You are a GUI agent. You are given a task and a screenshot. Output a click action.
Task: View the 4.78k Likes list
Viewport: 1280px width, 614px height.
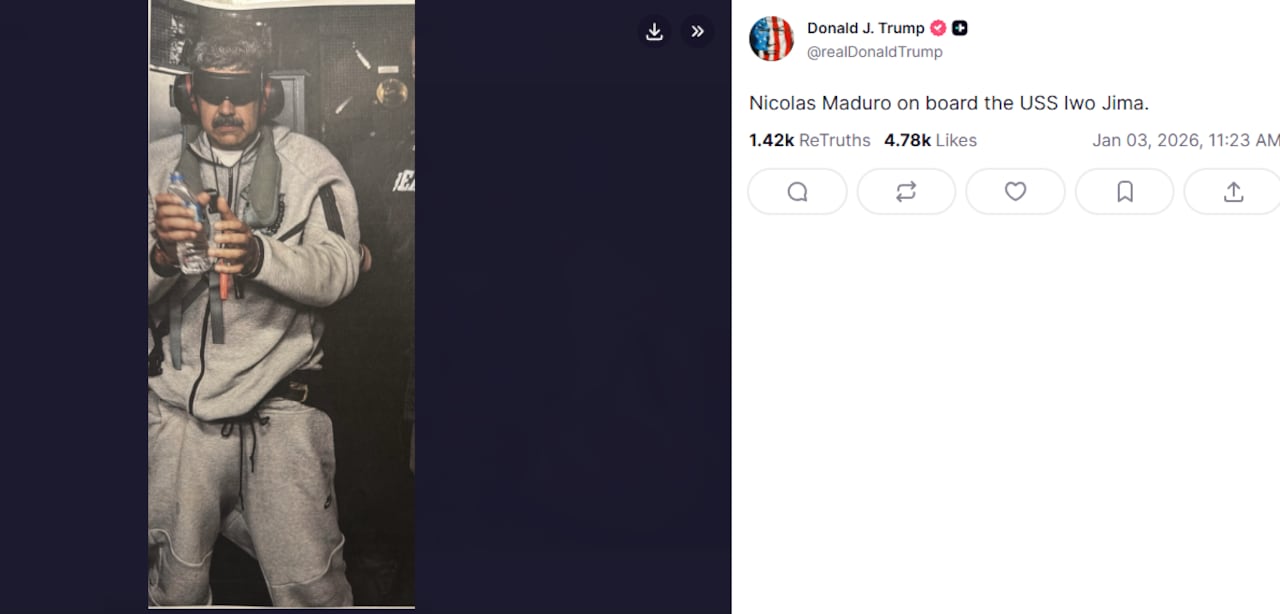(930, 140)
